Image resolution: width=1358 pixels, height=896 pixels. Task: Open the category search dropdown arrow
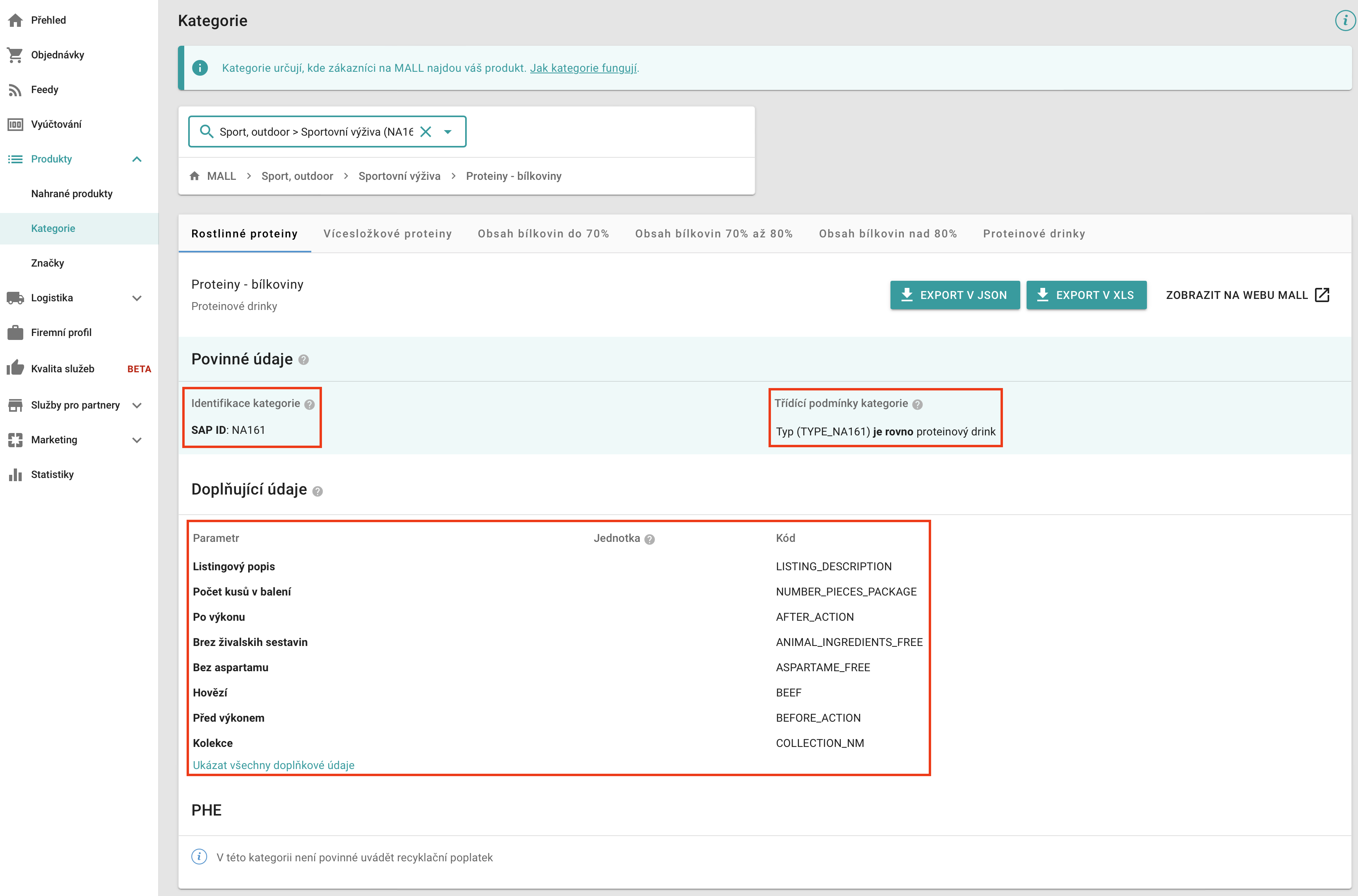448,132
